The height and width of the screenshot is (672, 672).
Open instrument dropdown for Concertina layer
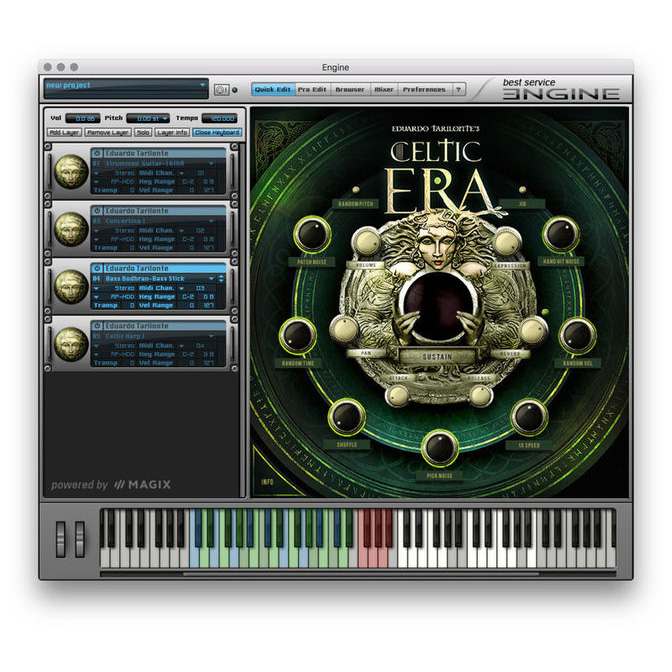[211, 221]
